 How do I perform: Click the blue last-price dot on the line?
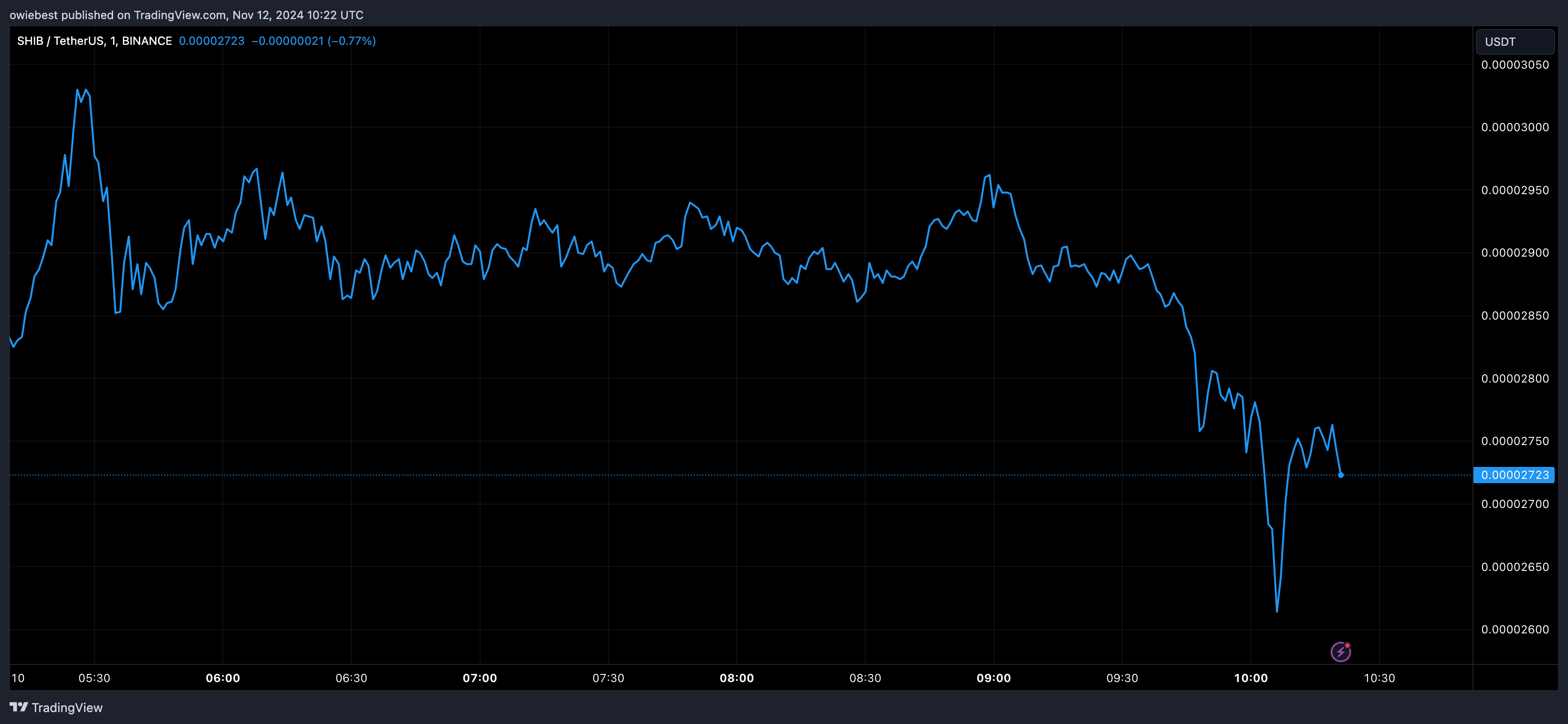1341,475
